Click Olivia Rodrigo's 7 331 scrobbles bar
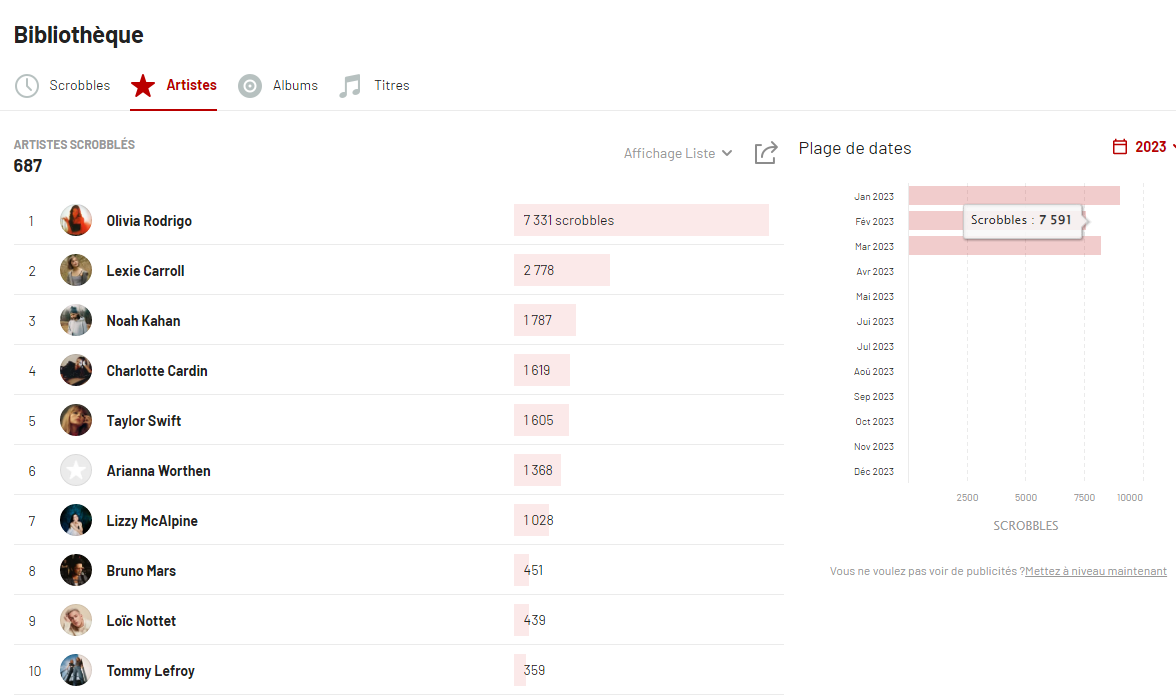 (640, 221)
